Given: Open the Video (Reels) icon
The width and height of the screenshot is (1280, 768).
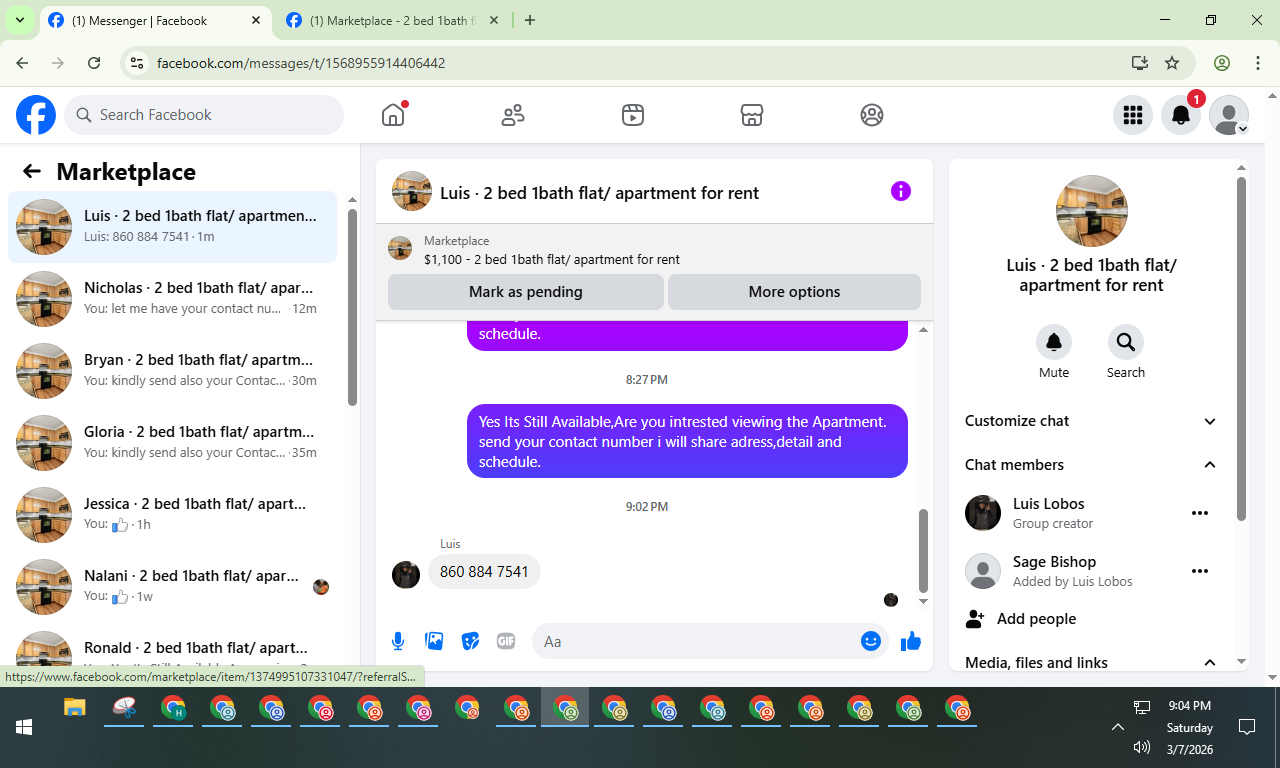Looking at the screenshot, I should (632, 115).
